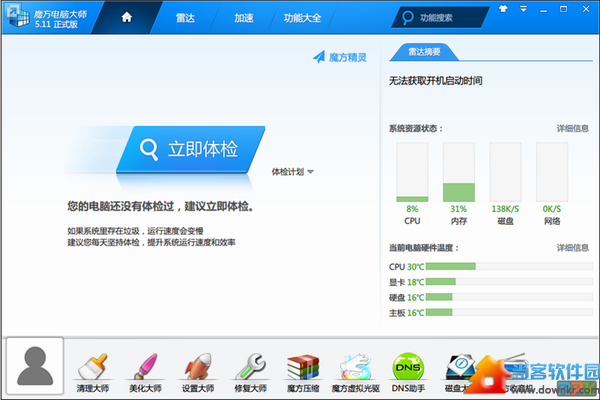Expand the 体检计划 dropdown
Viewport: 600px width, 400px height.
293,172
